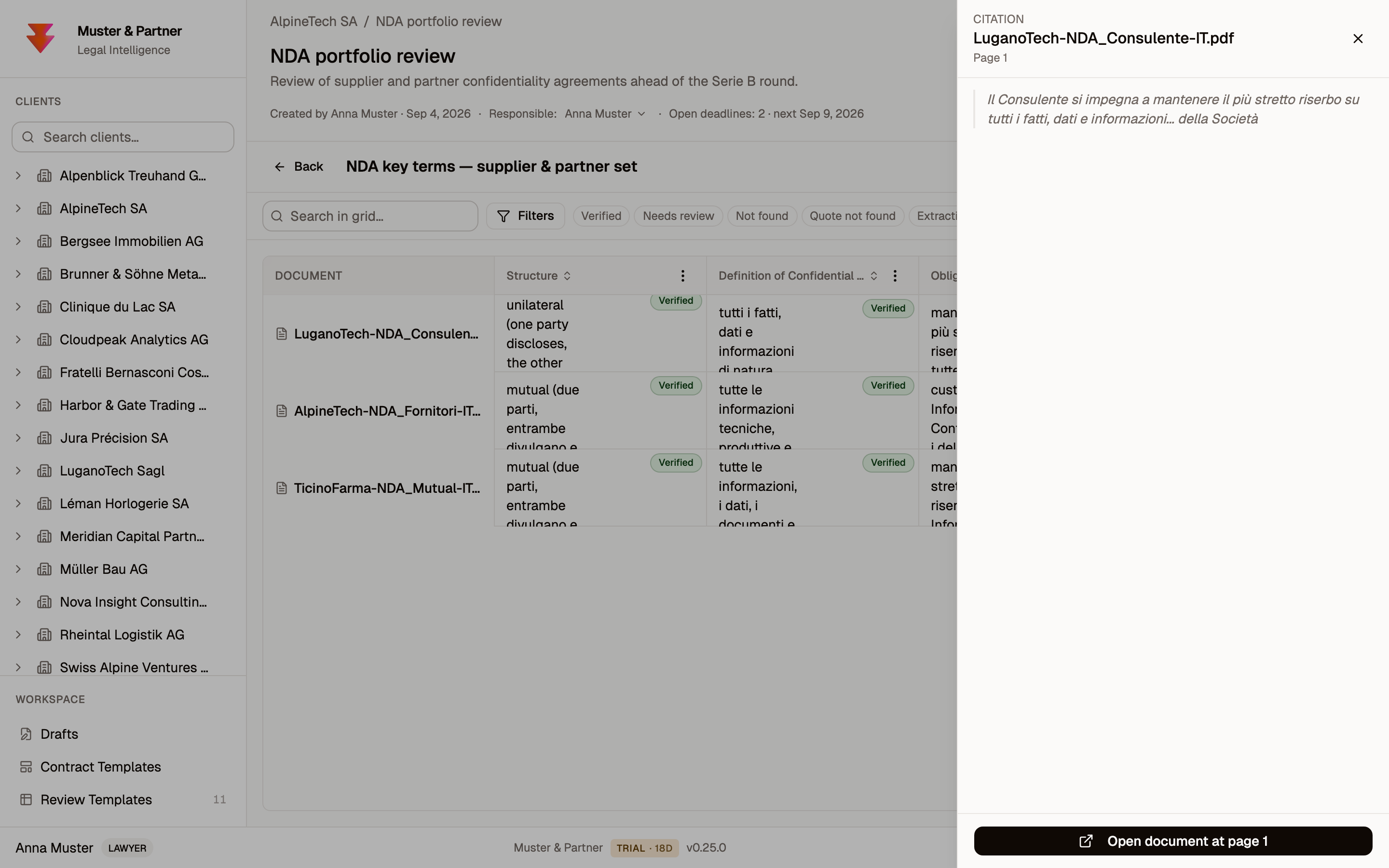Click the Filters funnel button
Viewport: 1389px width, 868px height.
coord(525,216)
